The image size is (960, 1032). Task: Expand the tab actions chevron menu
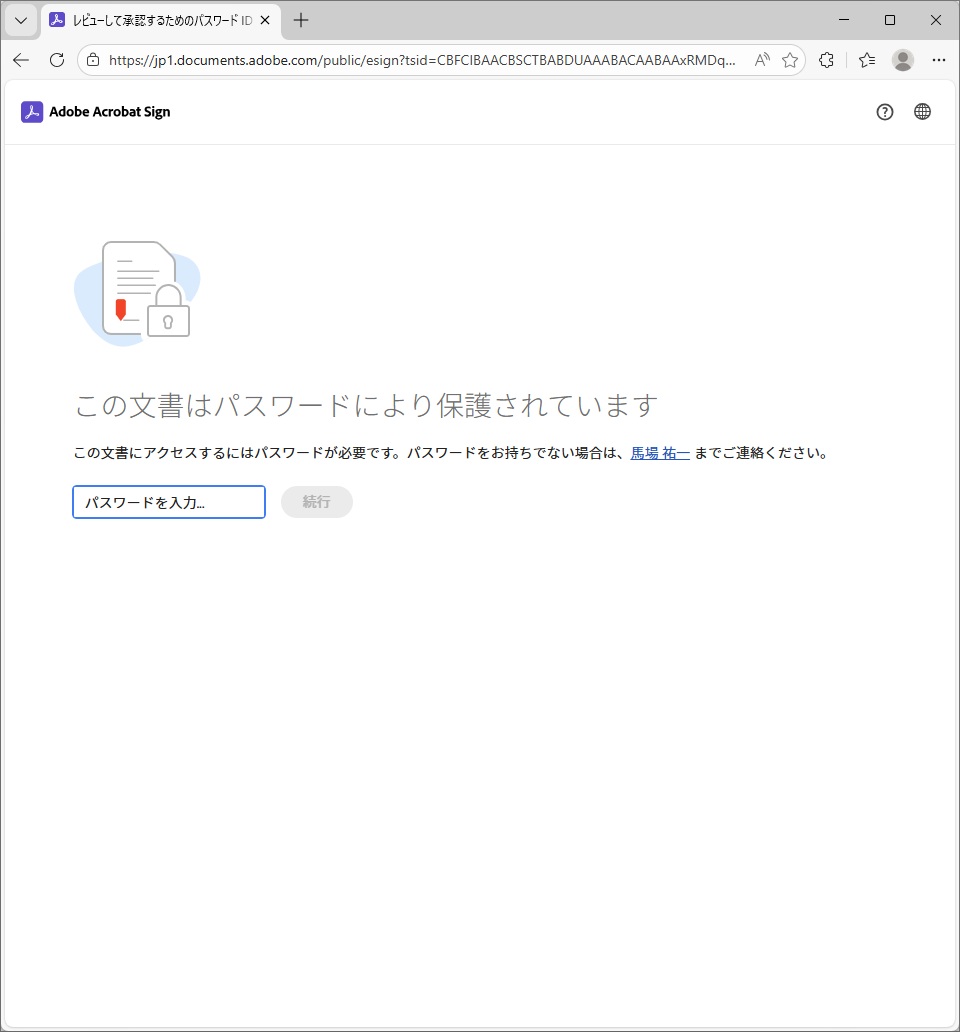click(21, 20)
